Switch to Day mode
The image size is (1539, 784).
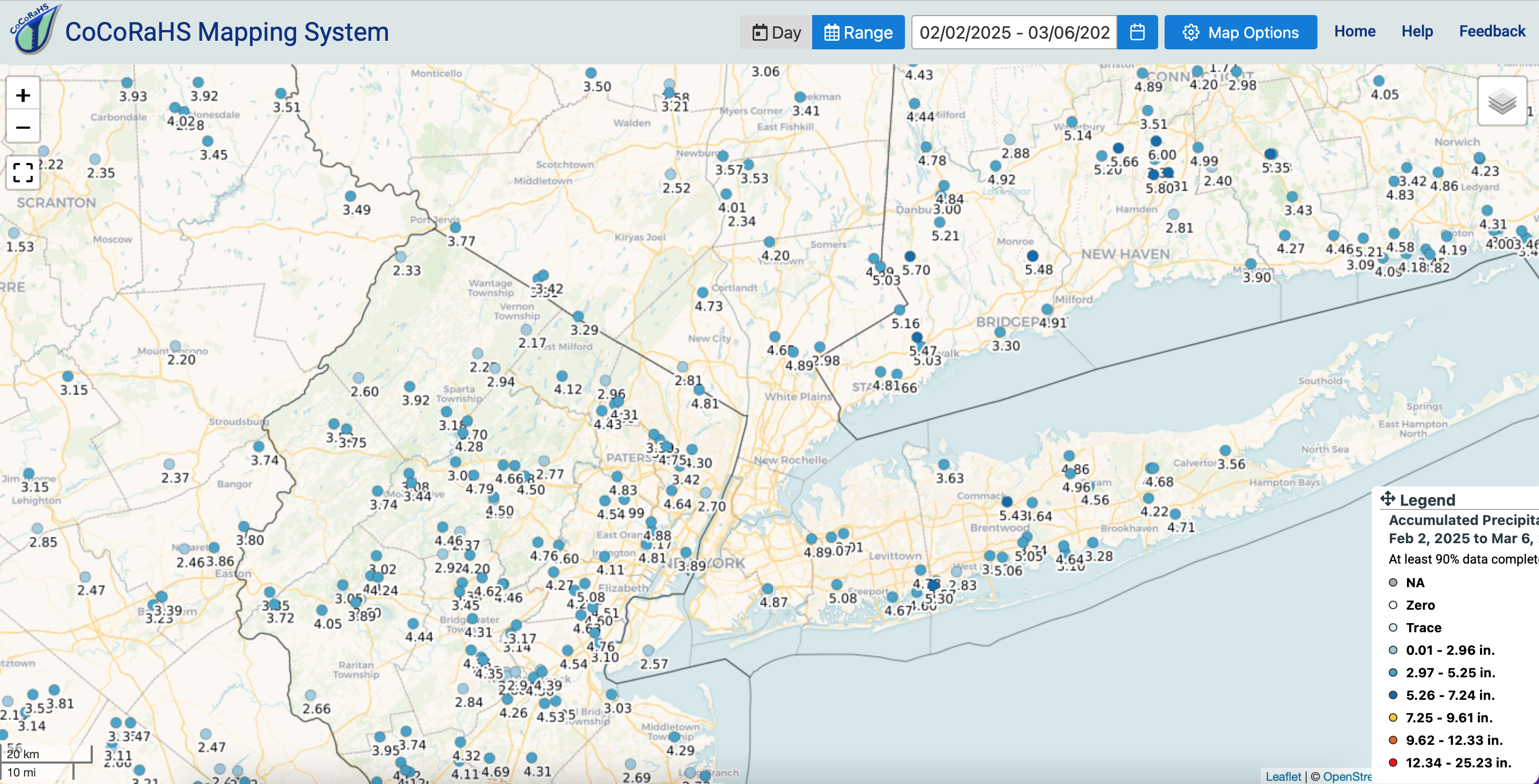coord(776,32)
